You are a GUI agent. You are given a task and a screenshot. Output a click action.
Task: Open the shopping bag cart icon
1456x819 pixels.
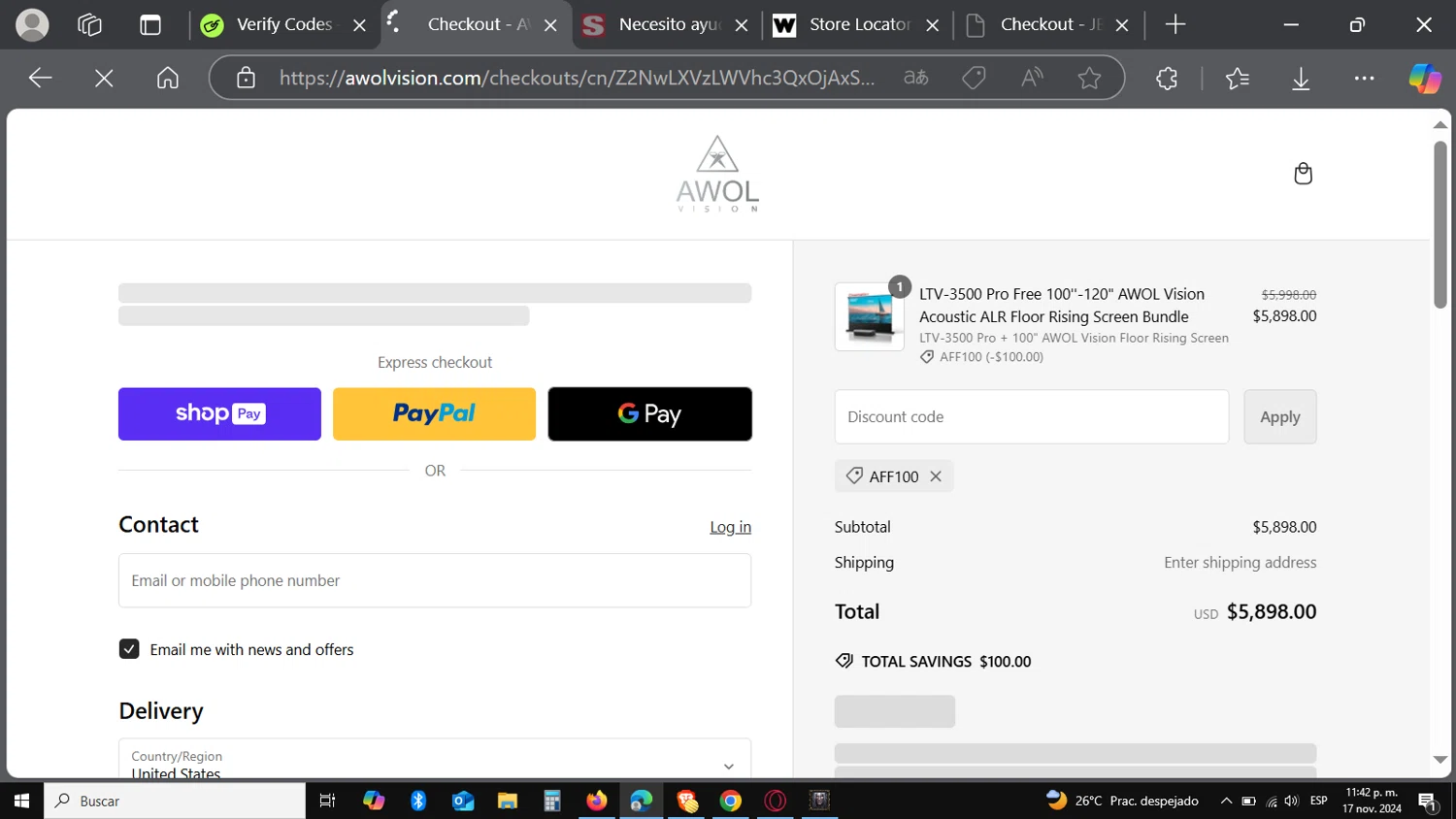[x=1303, y=174]
